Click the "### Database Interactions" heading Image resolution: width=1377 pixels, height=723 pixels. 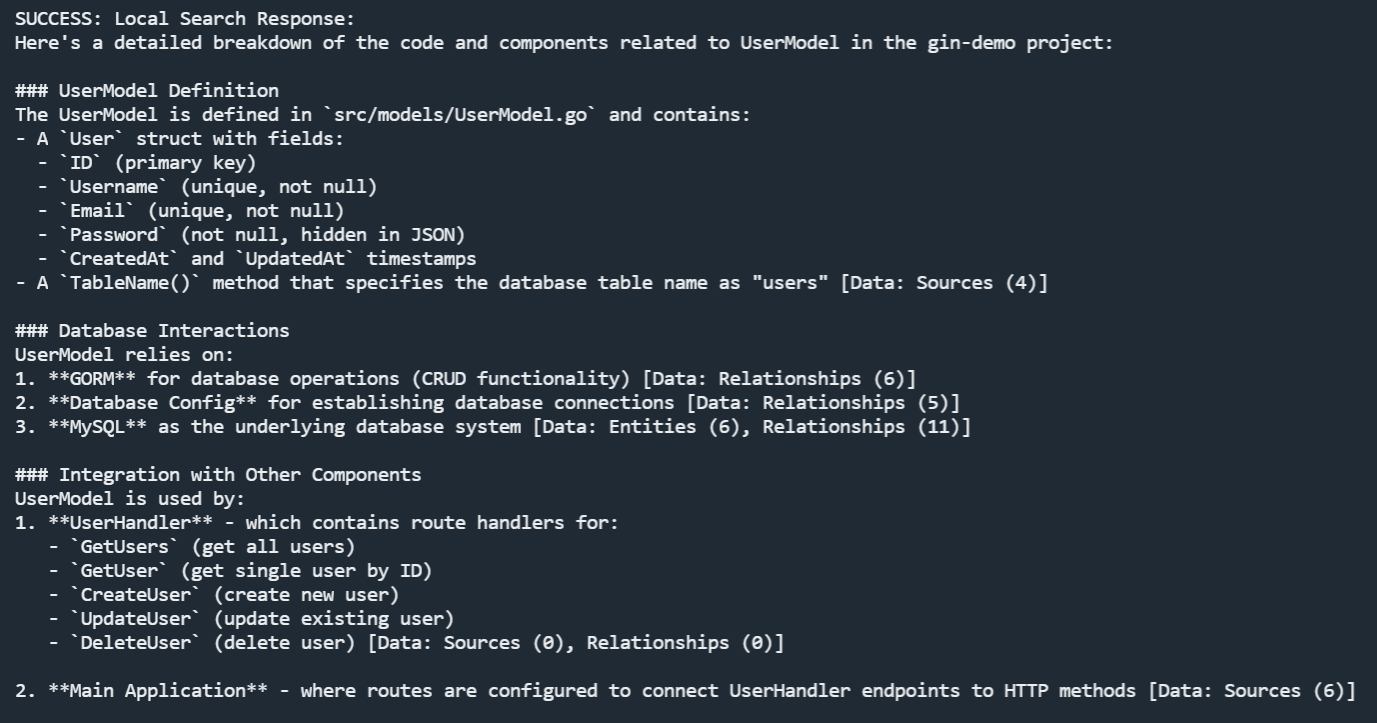[x=152, y=331]
